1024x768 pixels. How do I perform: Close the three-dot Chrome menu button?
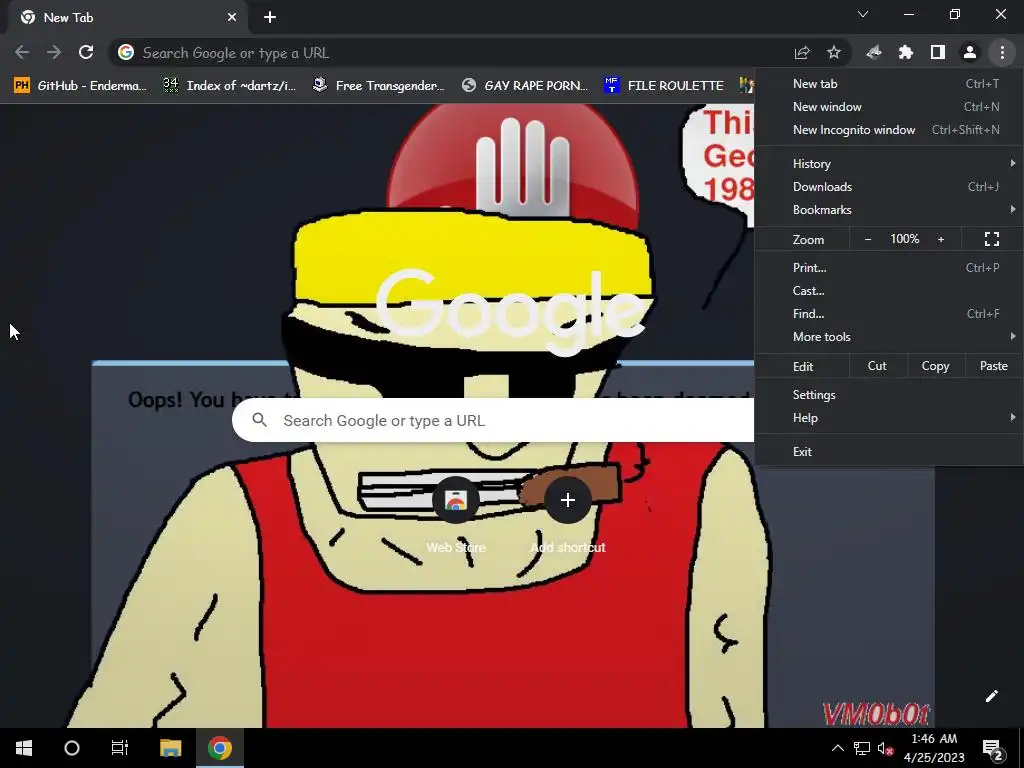click(1002, 52)
